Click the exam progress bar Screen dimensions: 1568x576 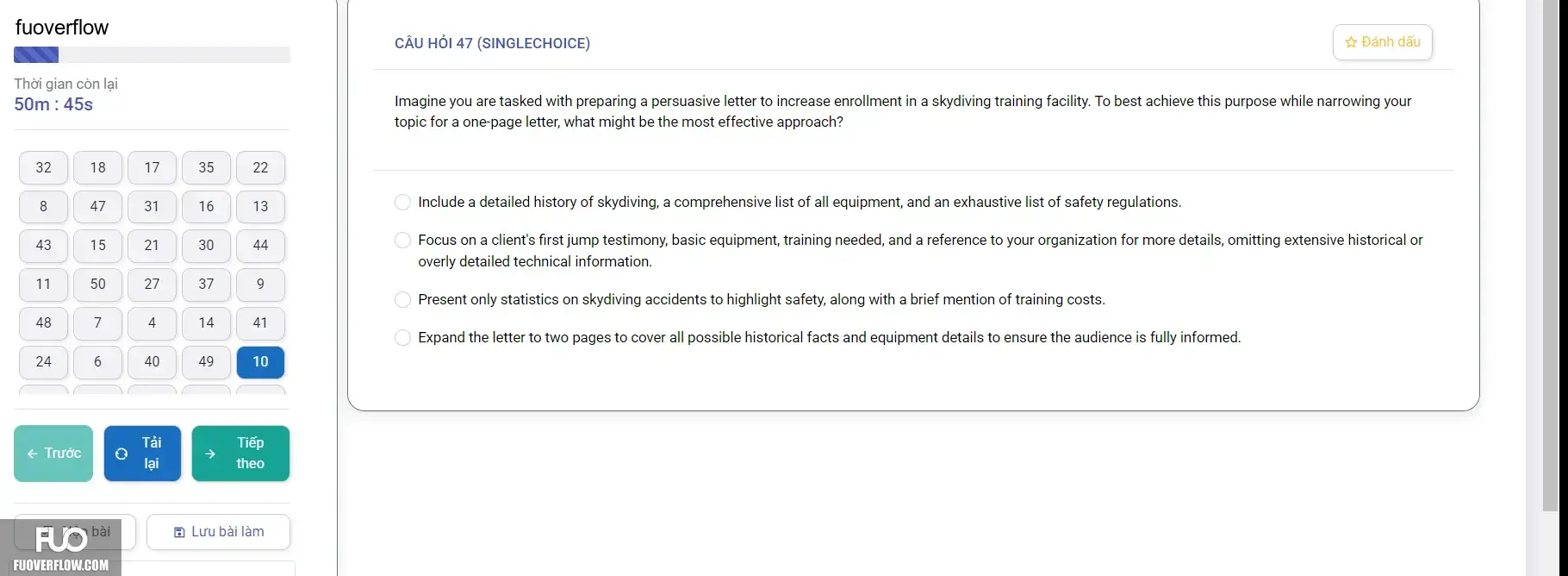coord(152,55)
